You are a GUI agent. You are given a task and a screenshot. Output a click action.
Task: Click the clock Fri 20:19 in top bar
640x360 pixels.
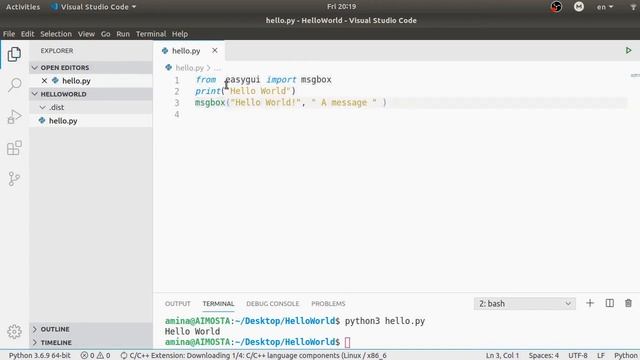(x=341, y=7)
